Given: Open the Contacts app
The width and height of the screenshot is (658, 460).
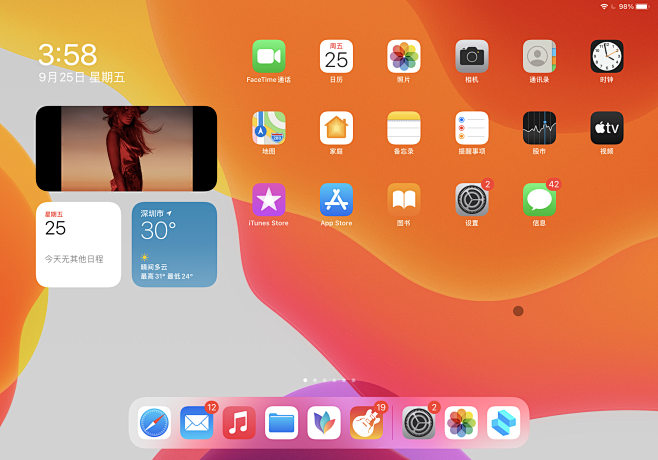Looking at the screenshot, I should pos(539,56).
